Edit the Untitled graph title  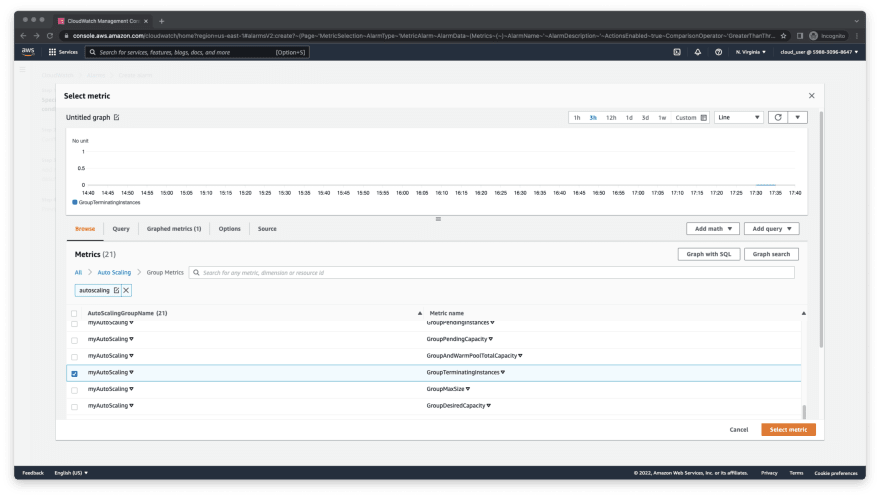tap(117, 117)
